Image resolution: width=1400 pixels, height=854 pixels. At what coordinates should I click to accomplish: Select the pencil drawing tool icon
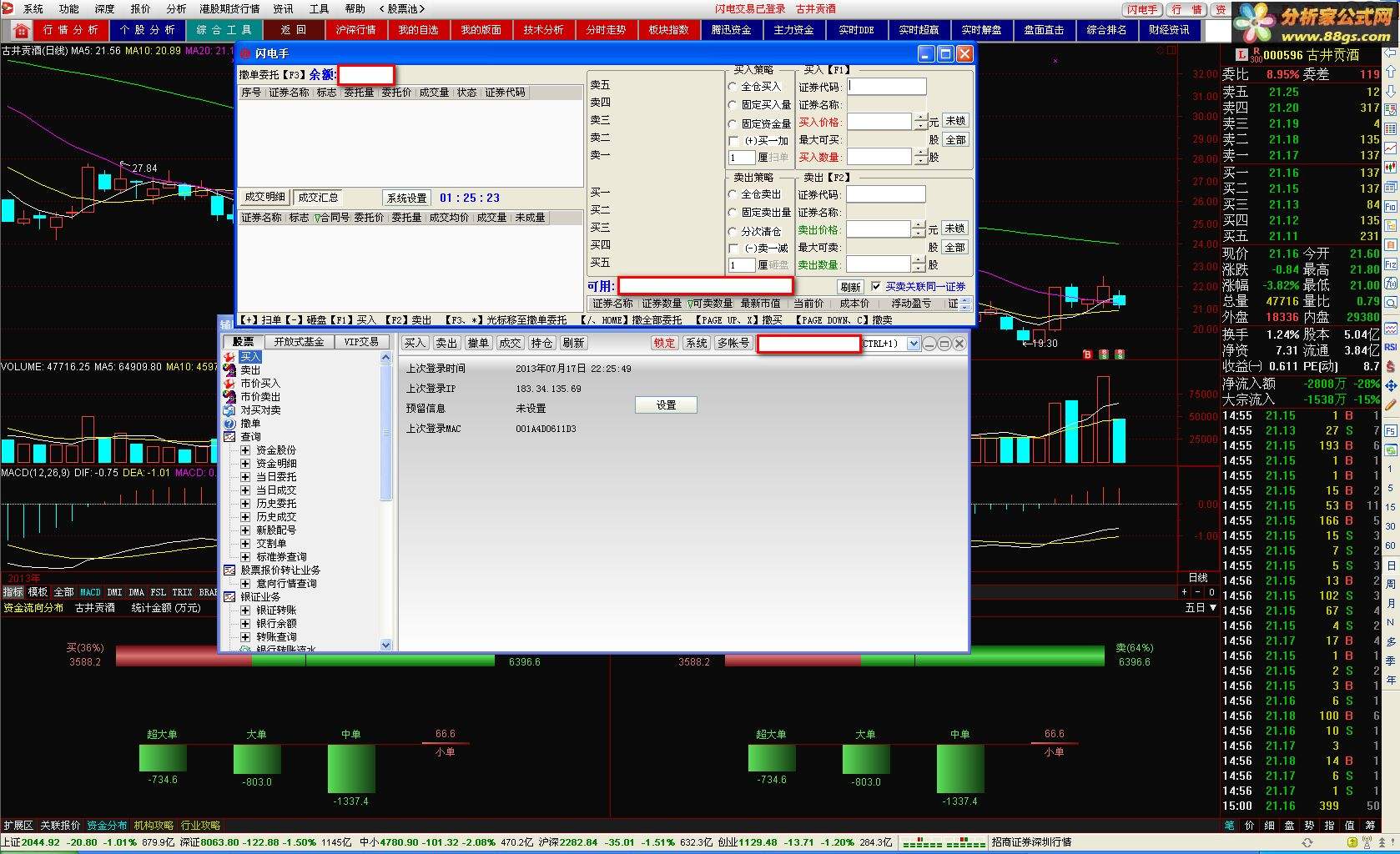pyautogui.click(x=1390, y=405)
